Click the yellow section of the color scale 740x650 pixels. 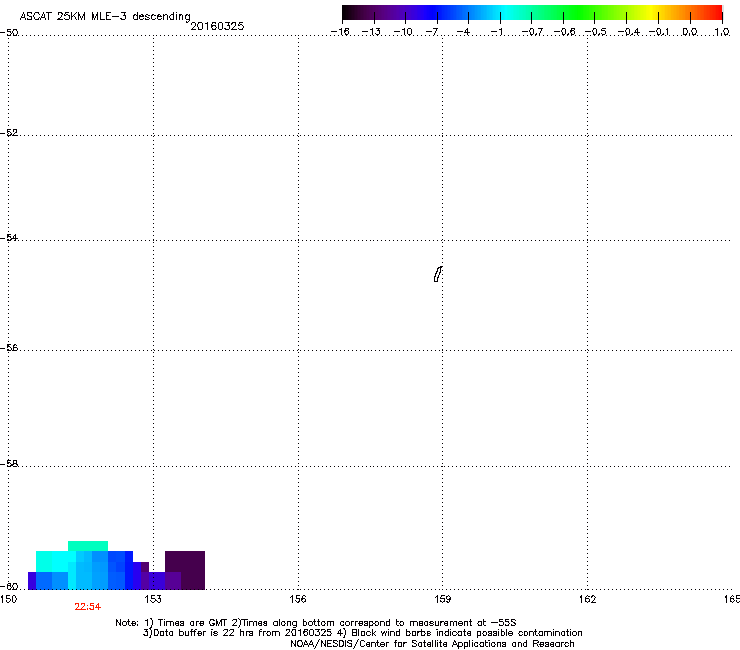coord(651,13)
